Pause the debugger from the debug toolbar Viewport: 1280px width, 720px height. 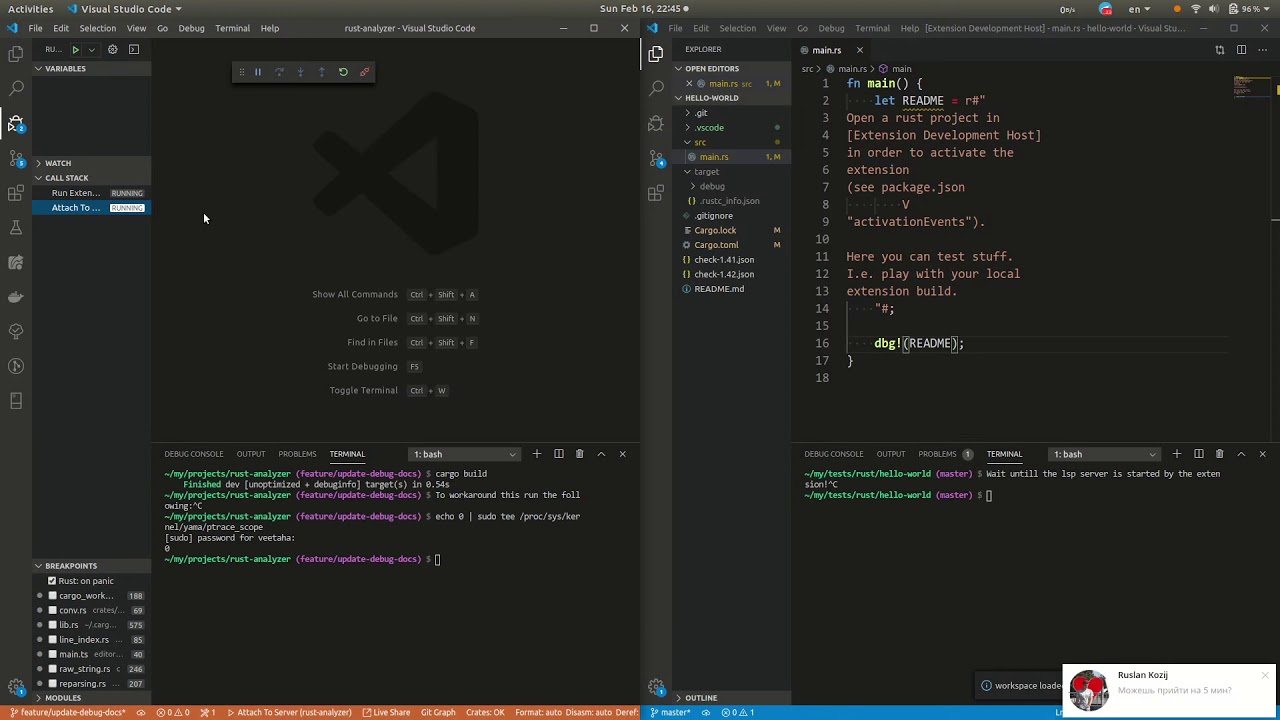click(x=258, y=72)
